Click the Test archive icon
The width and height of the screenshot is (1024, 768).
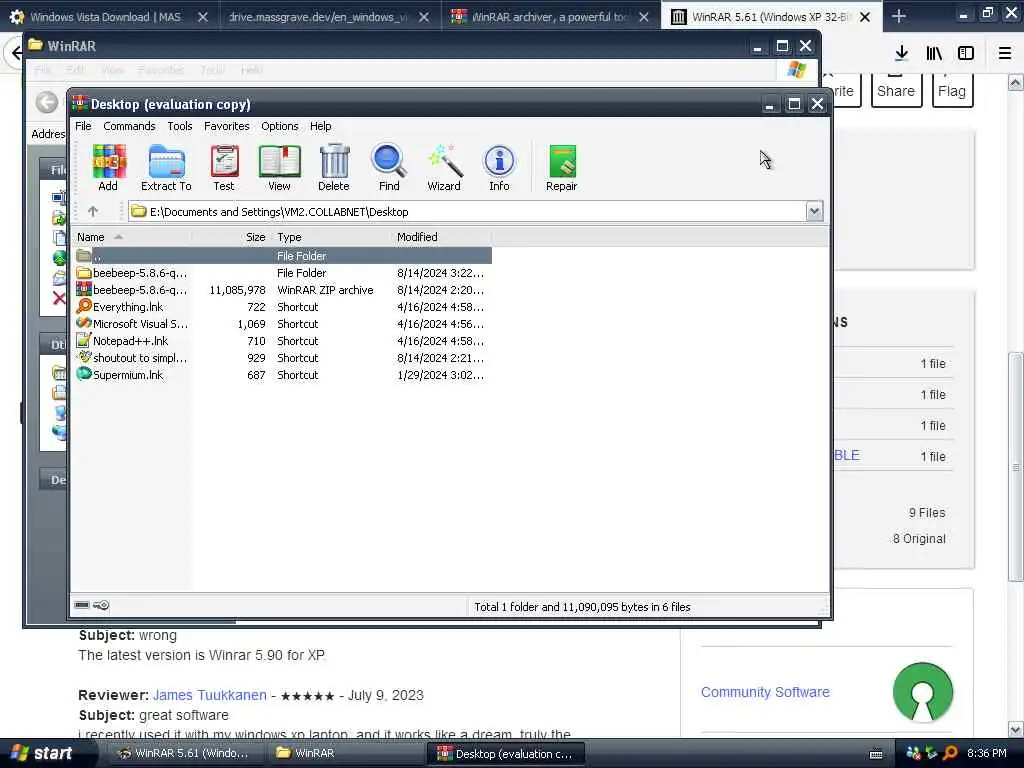coord(224,168)
